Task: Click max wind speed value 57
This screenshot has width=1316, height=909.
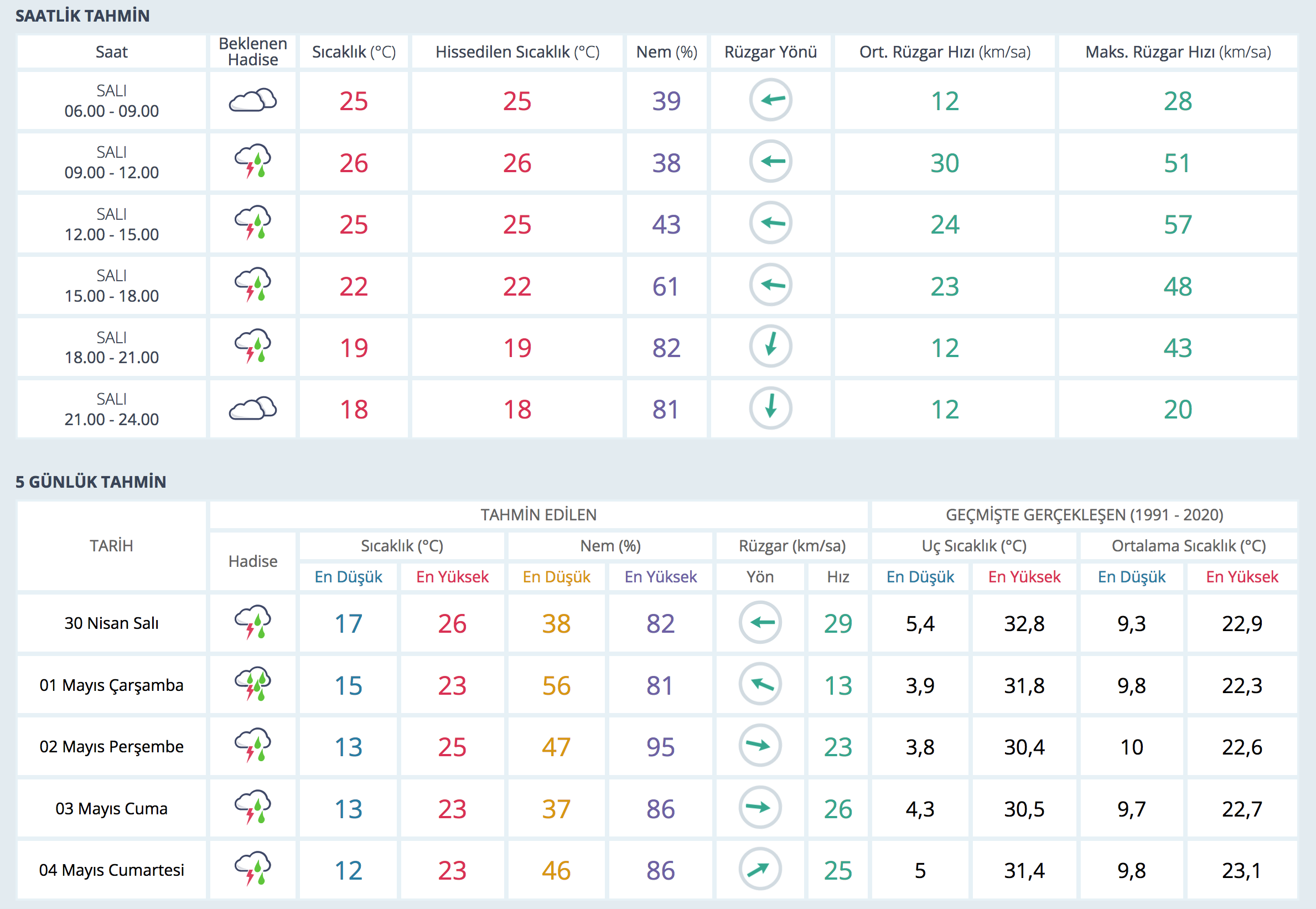Action: click(x=1178, y=224)
